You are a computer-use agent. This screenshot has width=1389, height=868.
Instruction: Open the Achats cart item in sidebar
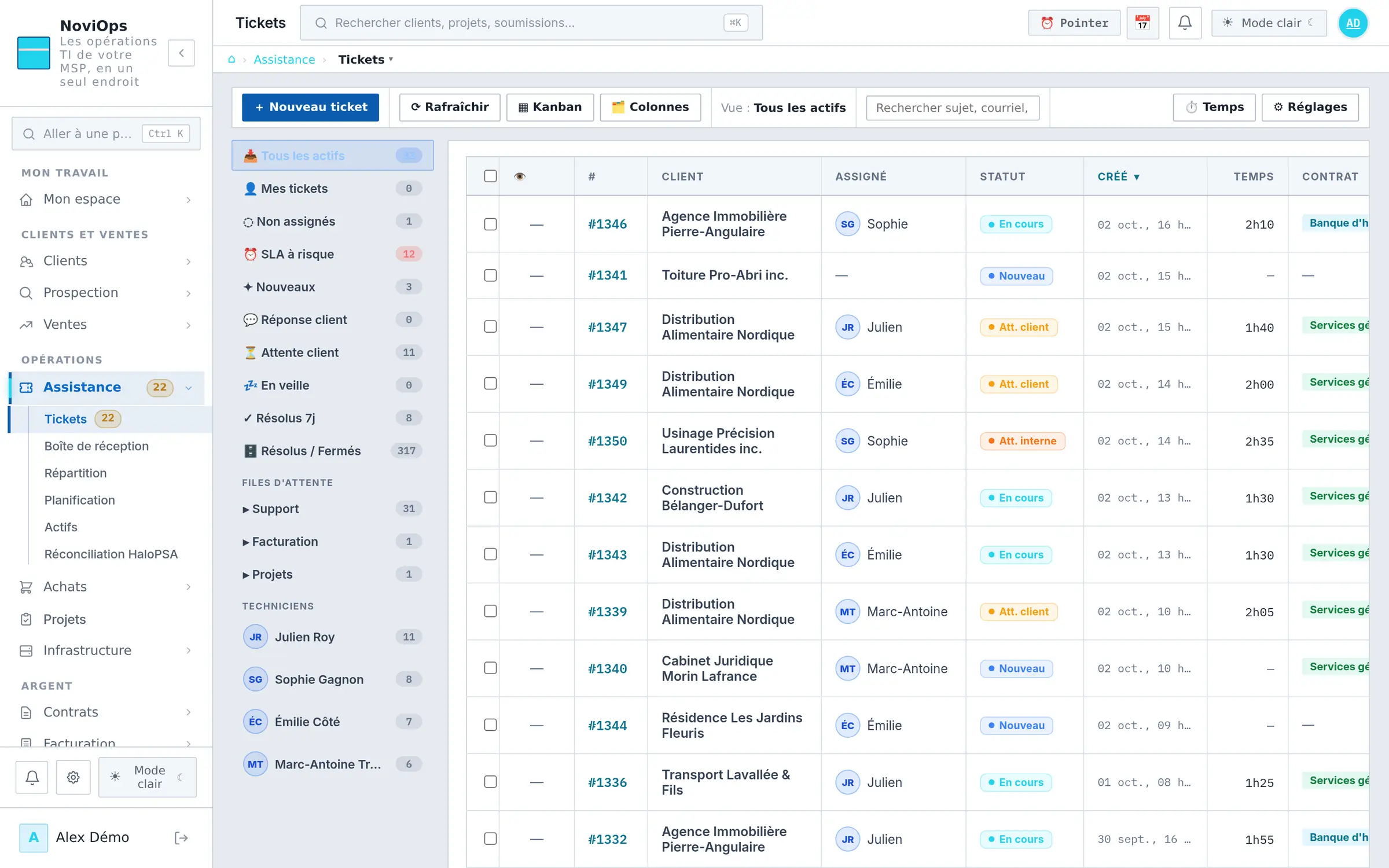point(106,587)
